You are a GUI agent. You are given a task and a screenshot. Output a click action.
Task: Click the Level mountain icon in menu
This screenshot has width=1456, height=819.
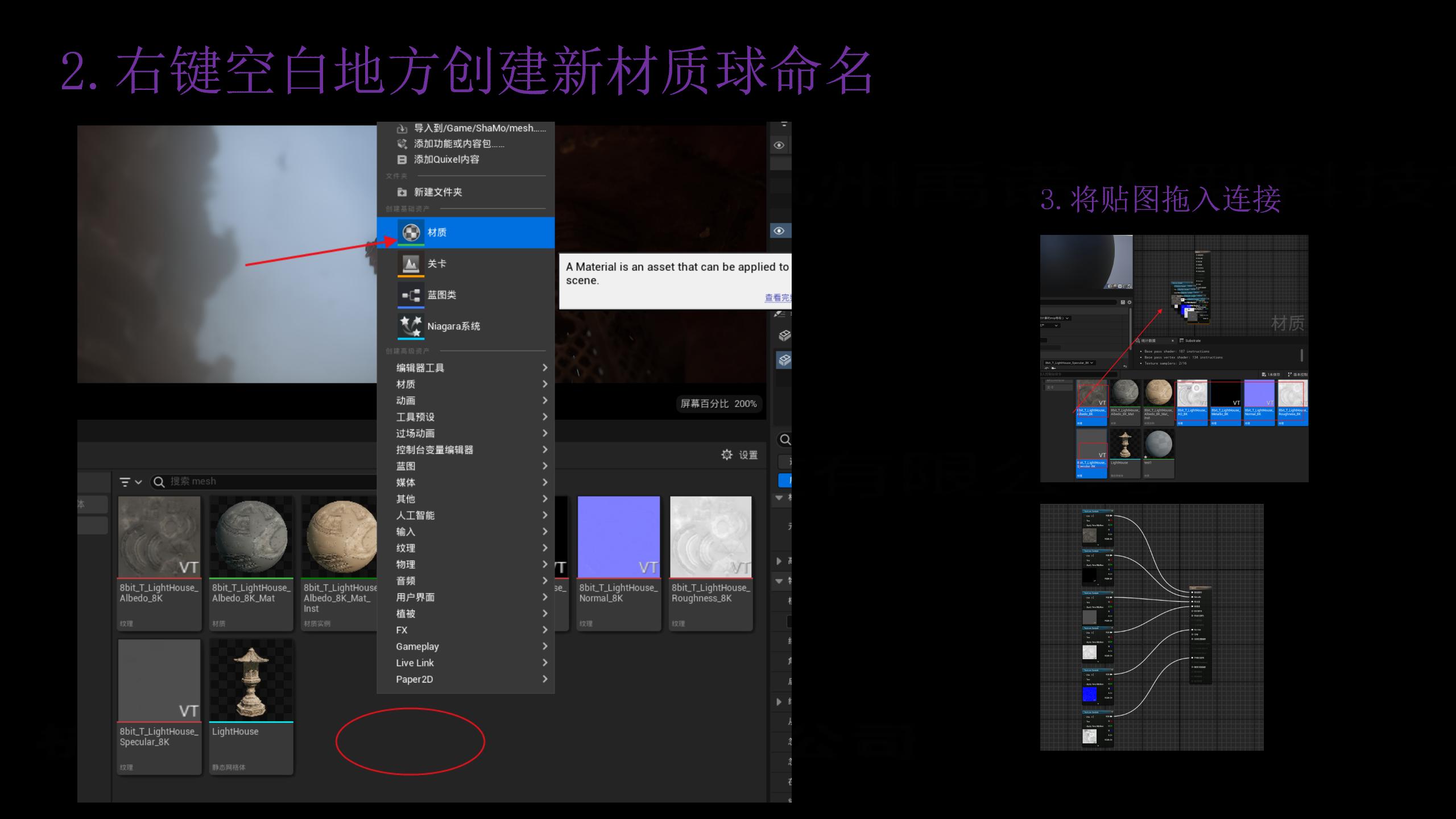pos(411,263)
